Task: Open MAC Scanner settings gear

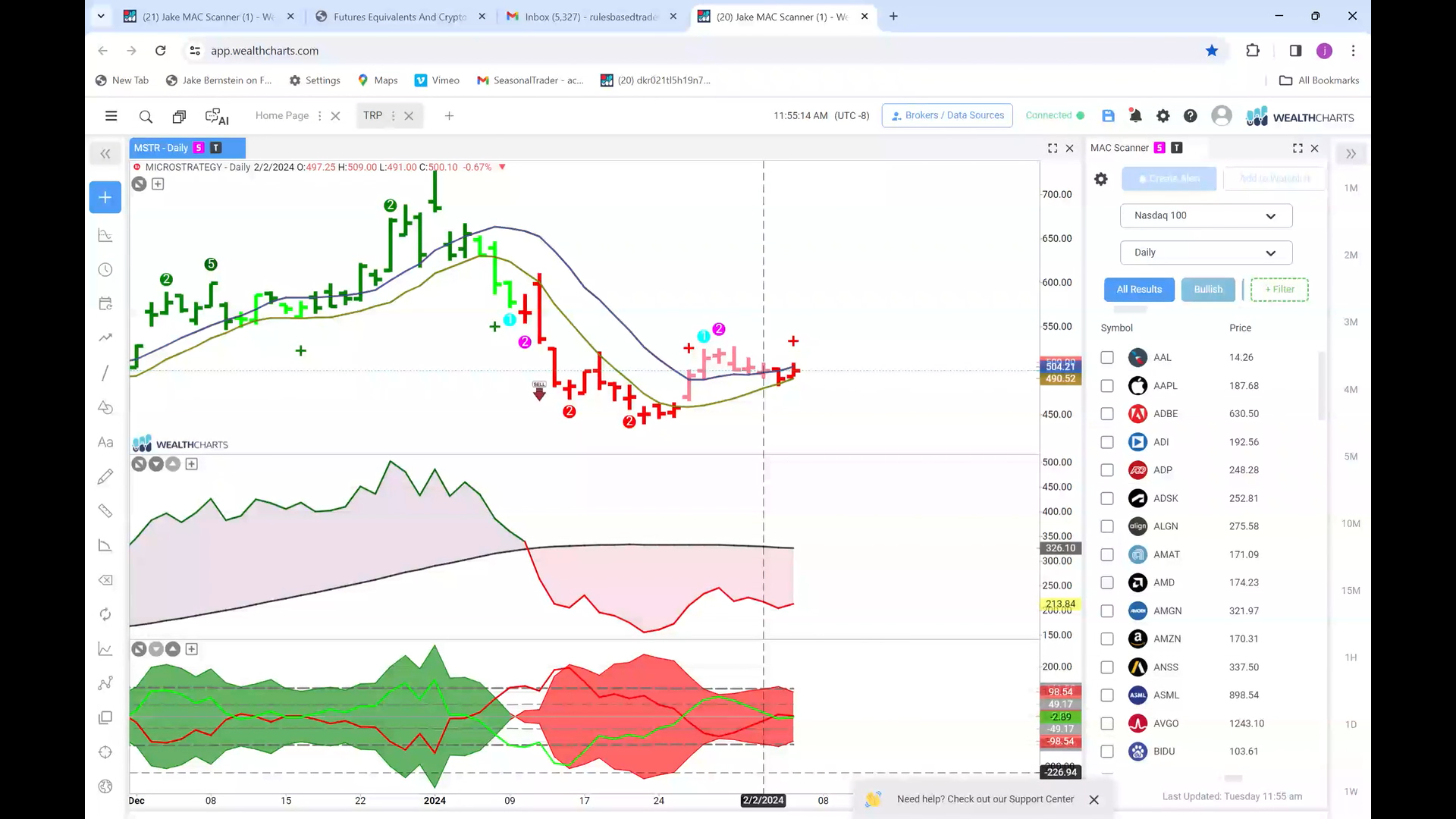Action: coord(1101,179)
